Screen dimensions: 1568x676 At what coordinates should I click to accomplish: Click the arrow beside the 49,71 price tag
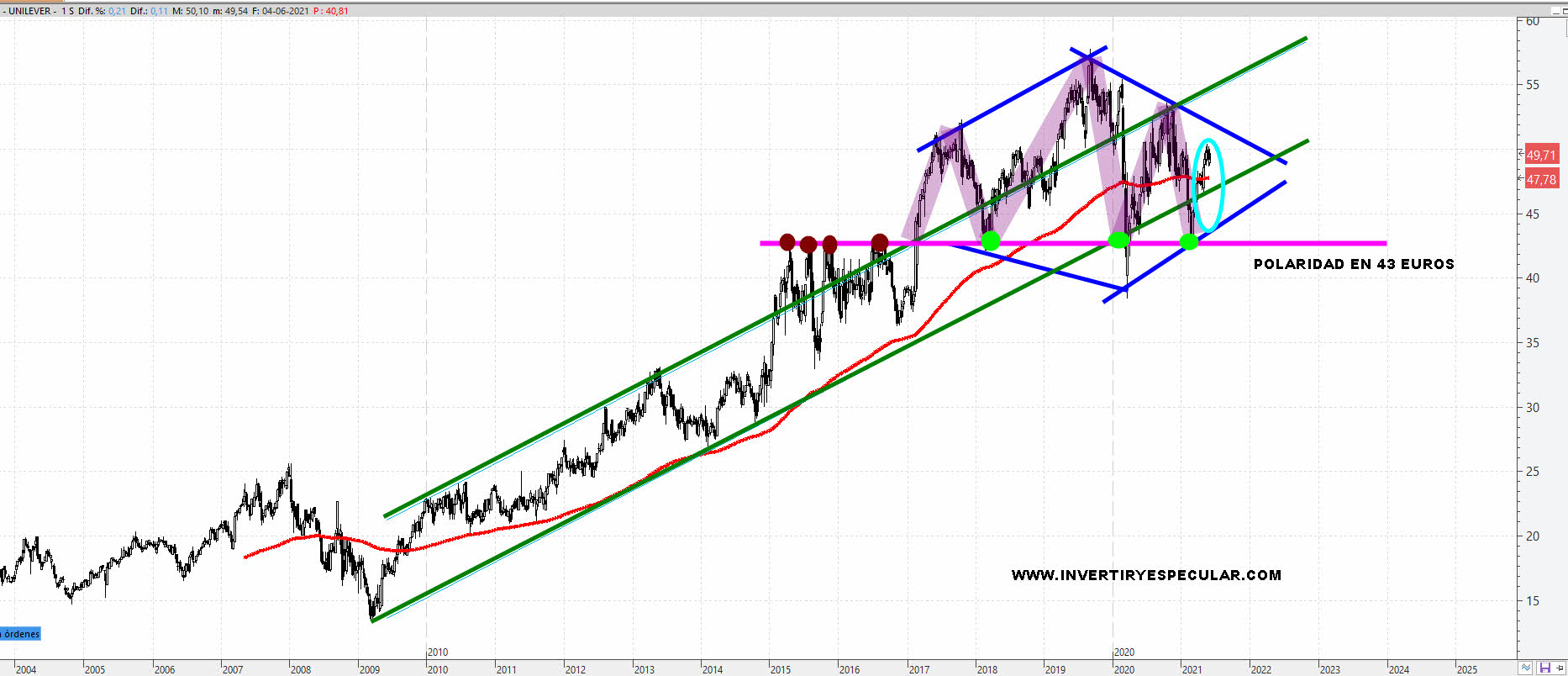click(1520, 155)
